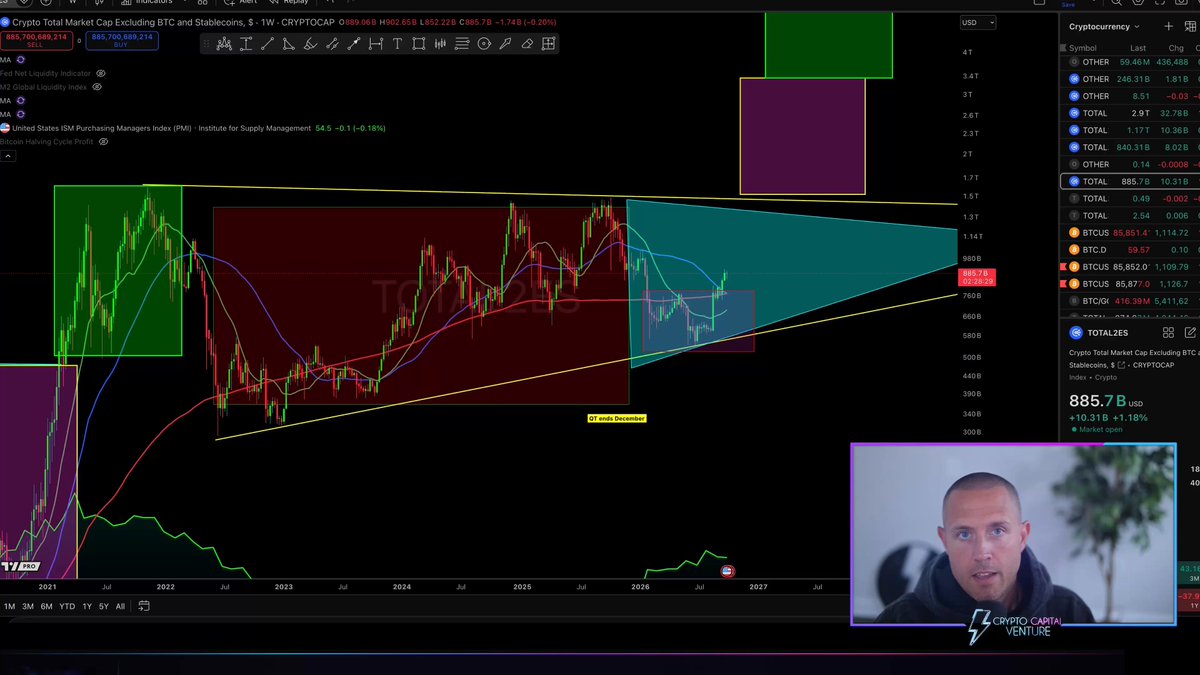
Task: Select the arrow drawing tool
Action: pos(506,43)
